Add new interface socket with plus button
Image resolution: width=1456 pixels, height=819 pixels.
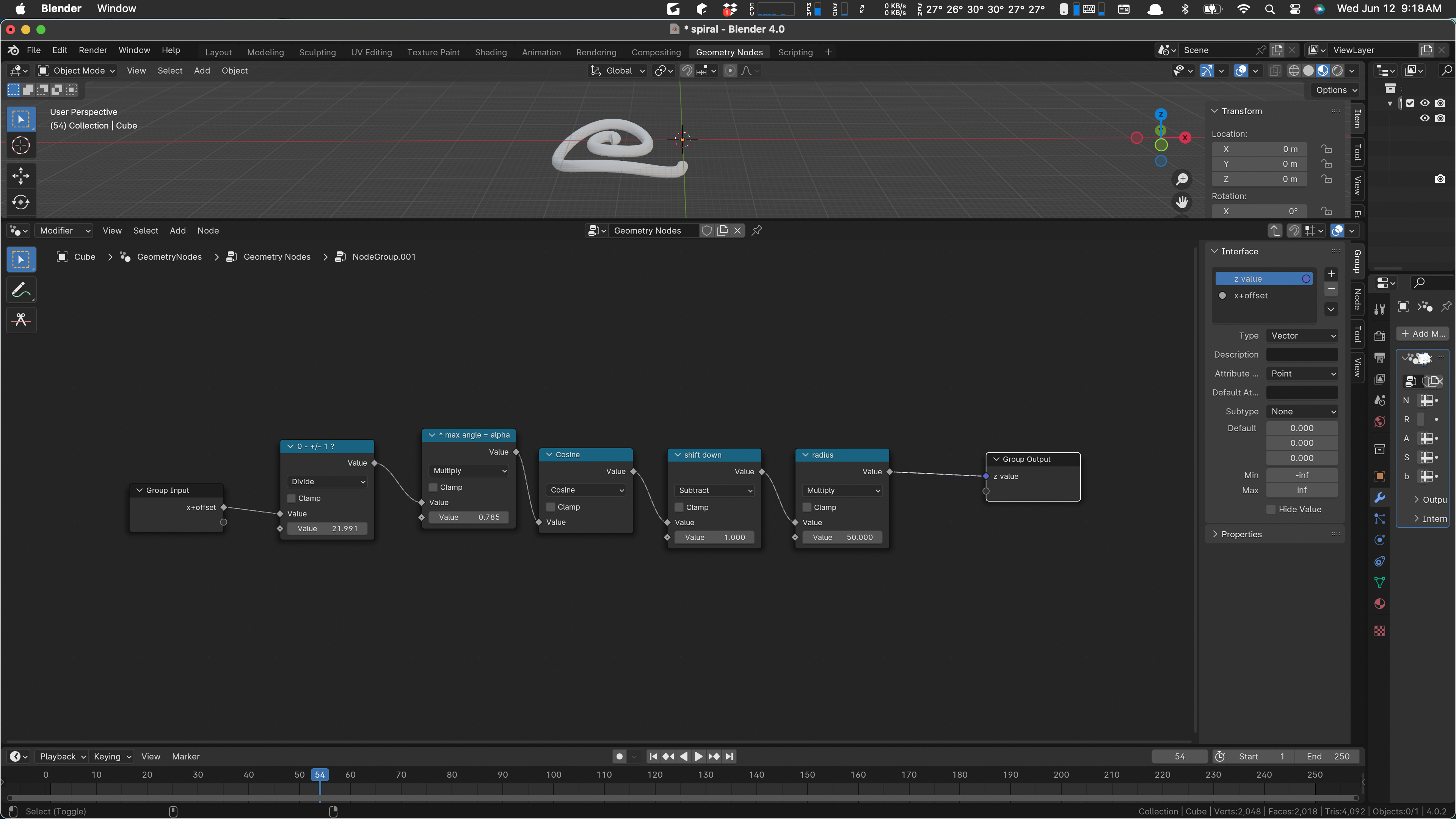pyautogui.click(x=1331, y=274)
